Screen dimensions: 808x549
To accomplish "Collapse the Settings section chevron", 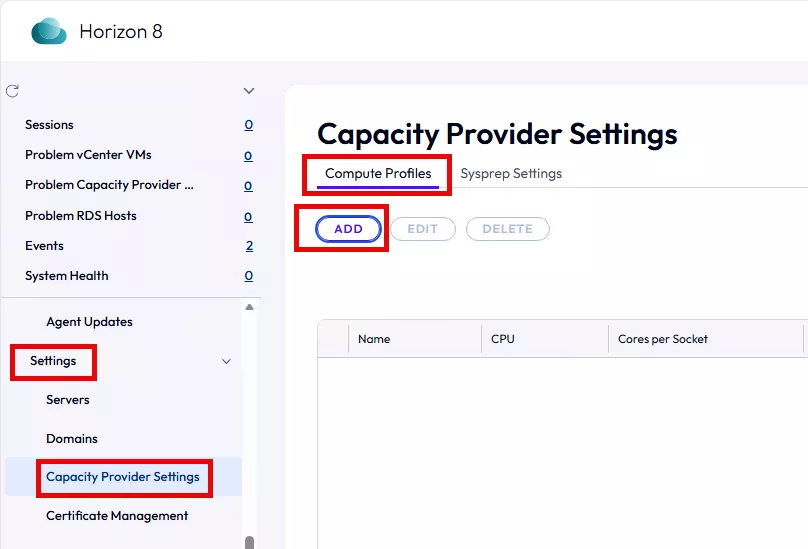I will click(226, 361).
